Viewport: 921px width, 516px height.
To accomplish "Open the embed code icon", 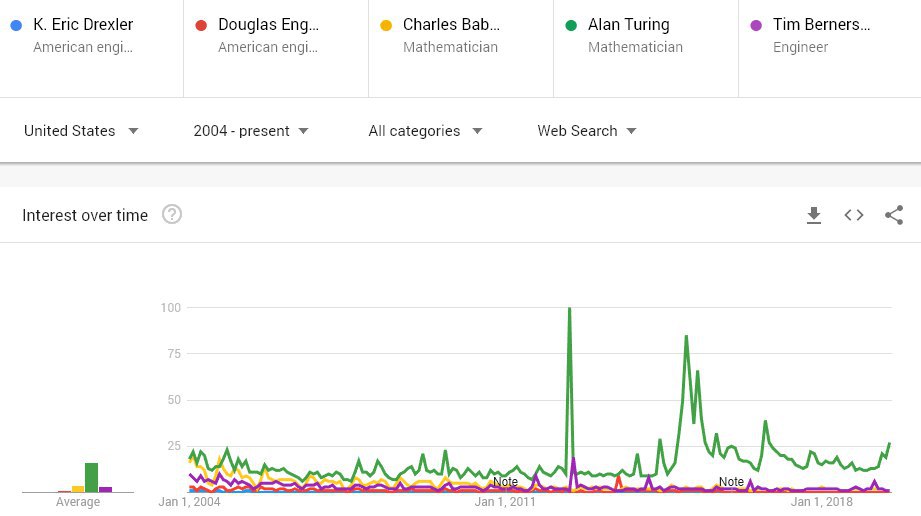I will (x=853, y=215).
